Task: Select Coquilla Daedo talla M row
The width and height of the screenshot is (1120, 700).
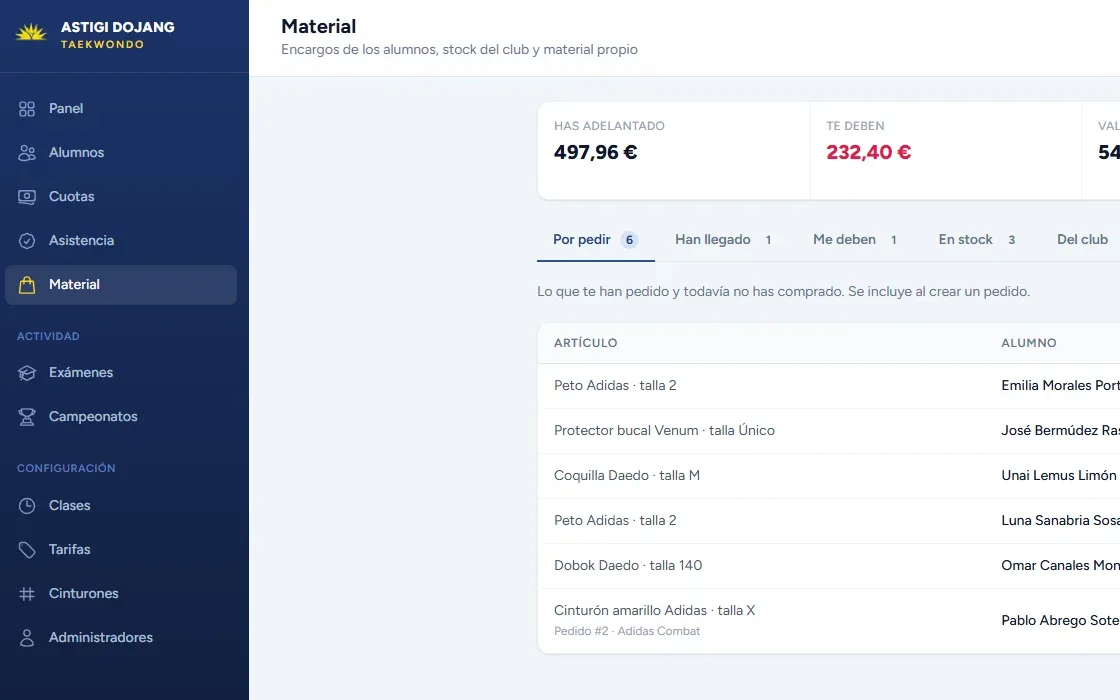Action: pos(829,476)
